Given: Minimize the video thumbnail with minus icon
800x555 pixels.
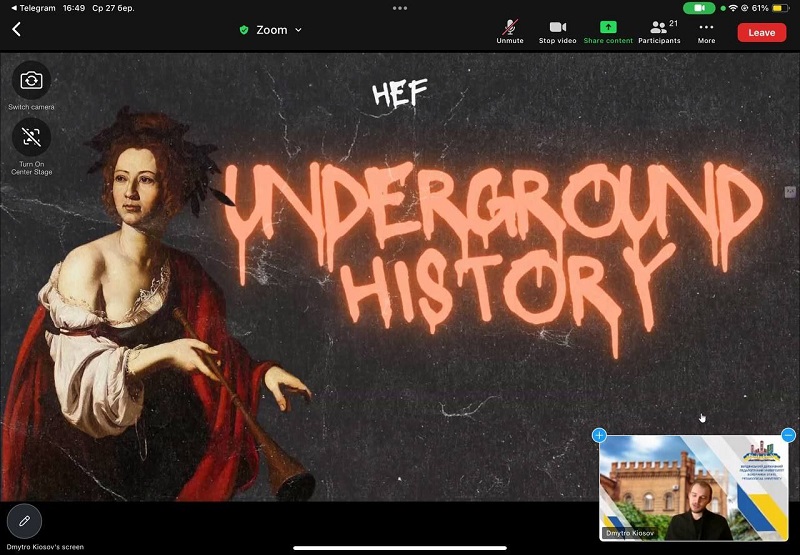Looking at the screenshot, I should [x=788, y=435].
